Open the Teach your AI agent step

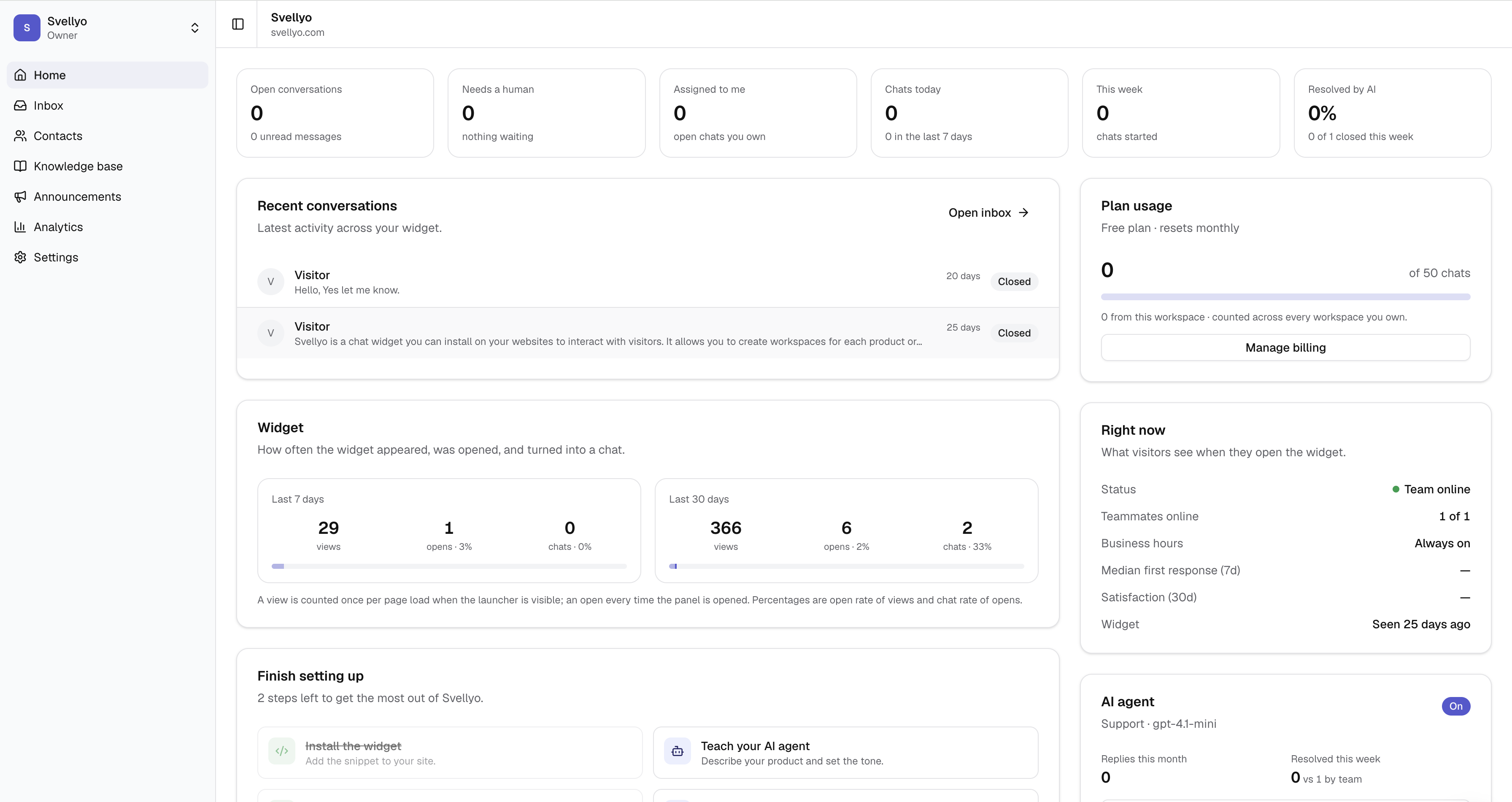tap(845, 753)
